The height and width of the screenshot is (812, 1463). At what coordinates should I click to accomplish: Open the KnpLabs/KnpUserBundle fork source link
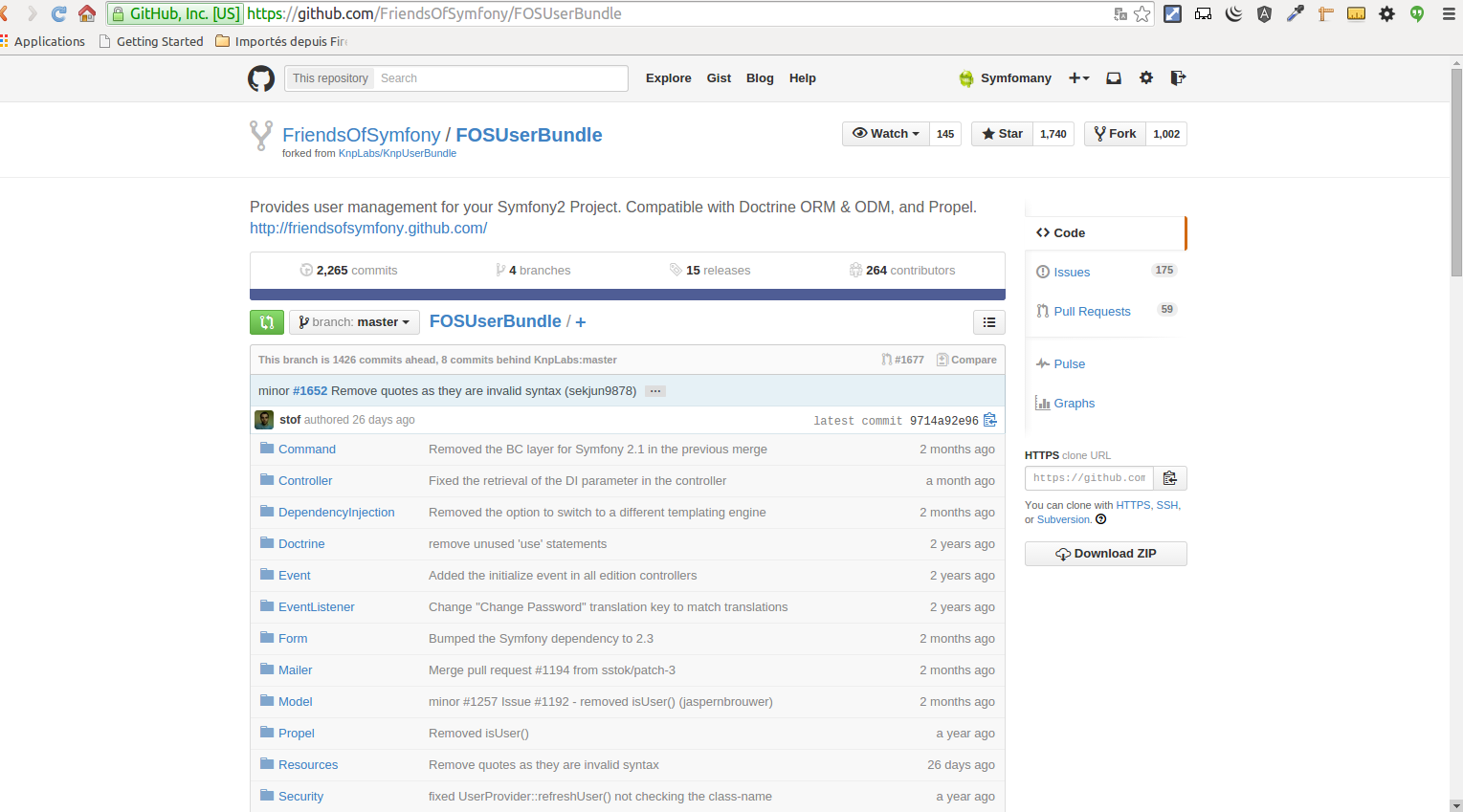point(397,153)
